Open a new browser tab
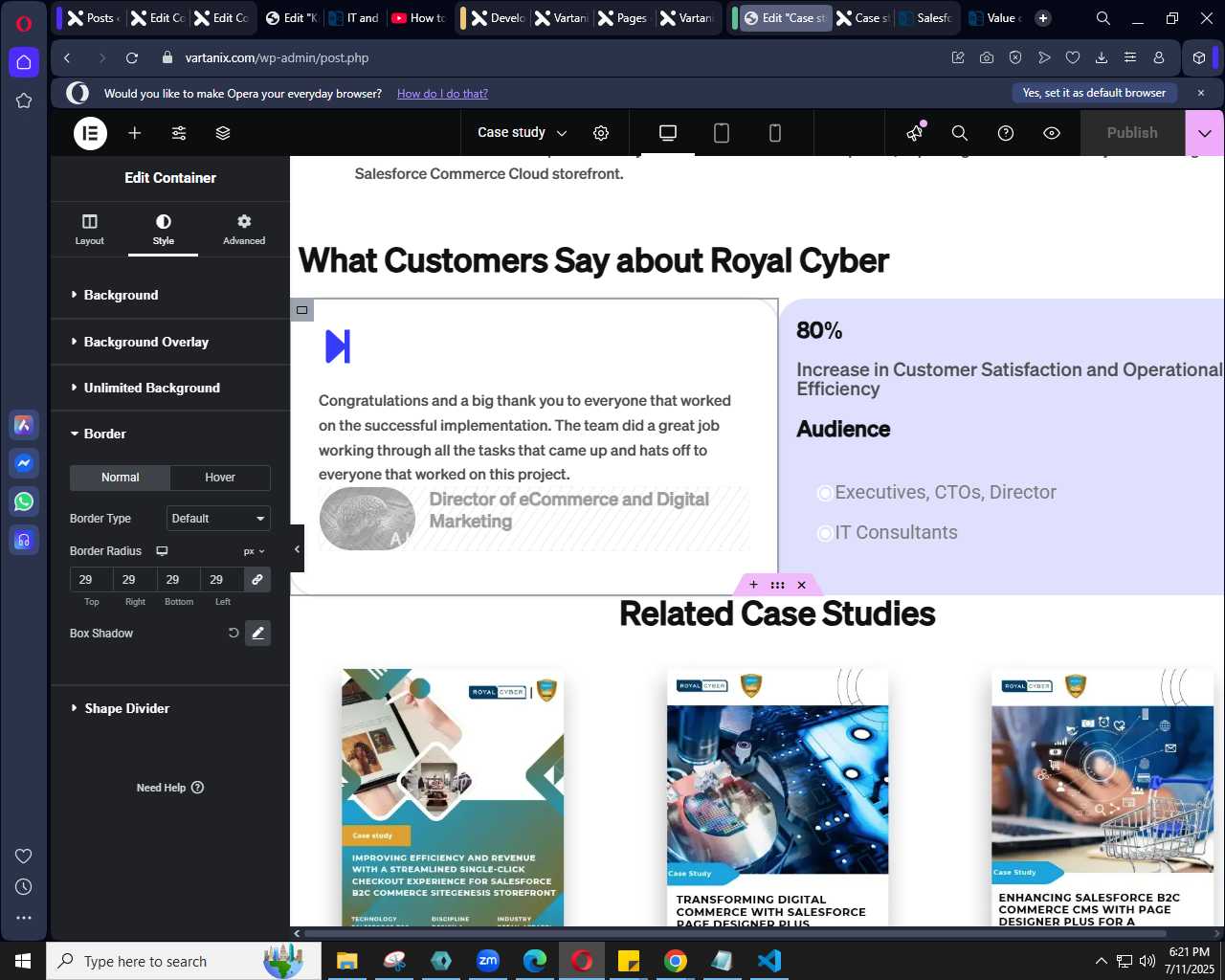Viewport: 1225px width, 980px height. pyautogui.click(x=1043, y=18)
